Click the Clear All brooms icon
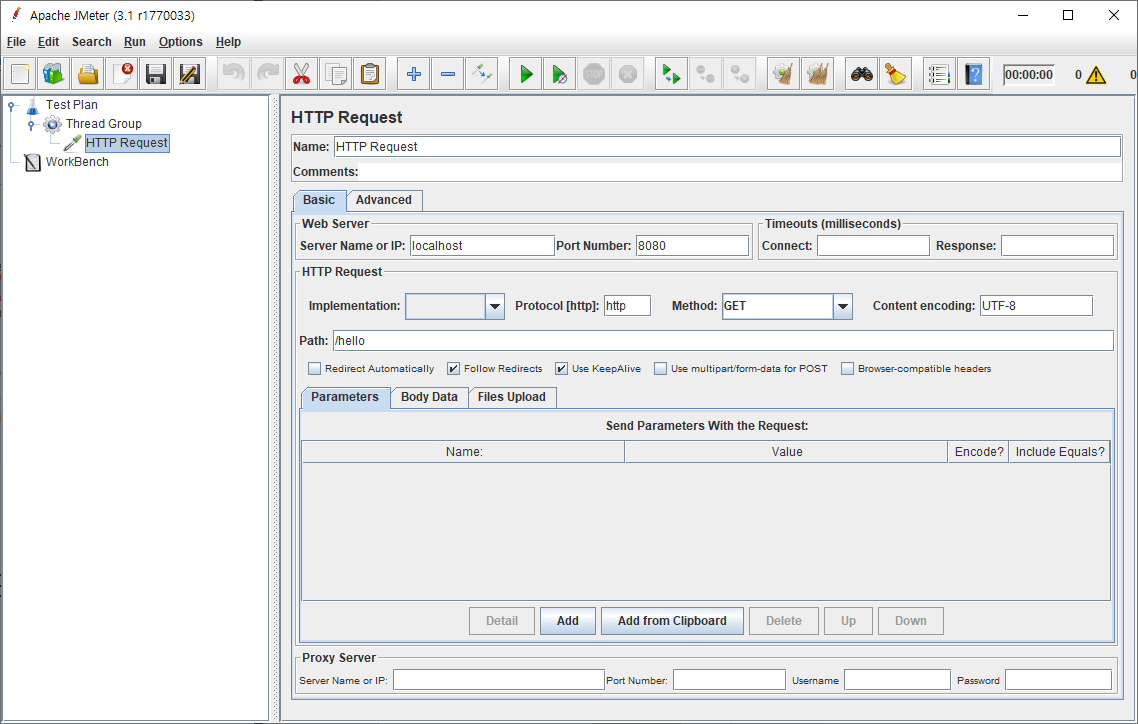The height and width of the screenshot is (724, 1138). 817,74
